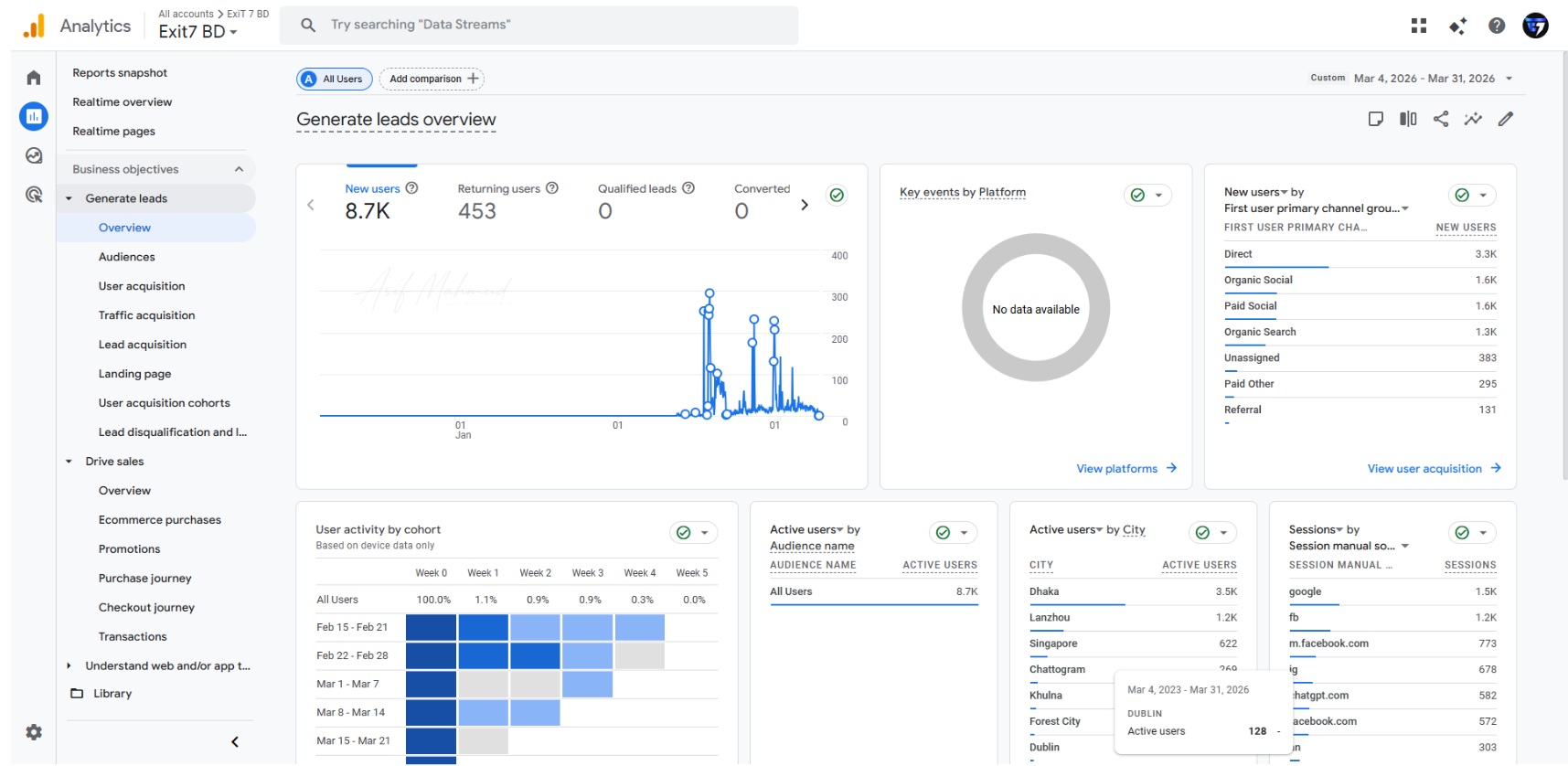Toggle the compare columns view icon
The width and height of the screenshot is (1568, 766).
(x=1408, y=119)
